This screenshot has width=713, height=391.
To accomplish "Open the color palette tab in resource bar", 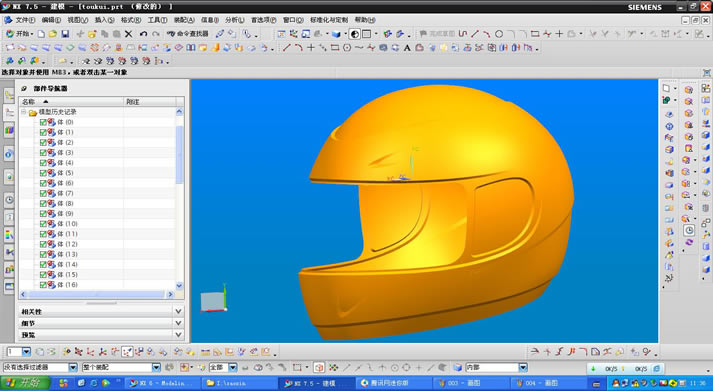I will pos(9,235).
